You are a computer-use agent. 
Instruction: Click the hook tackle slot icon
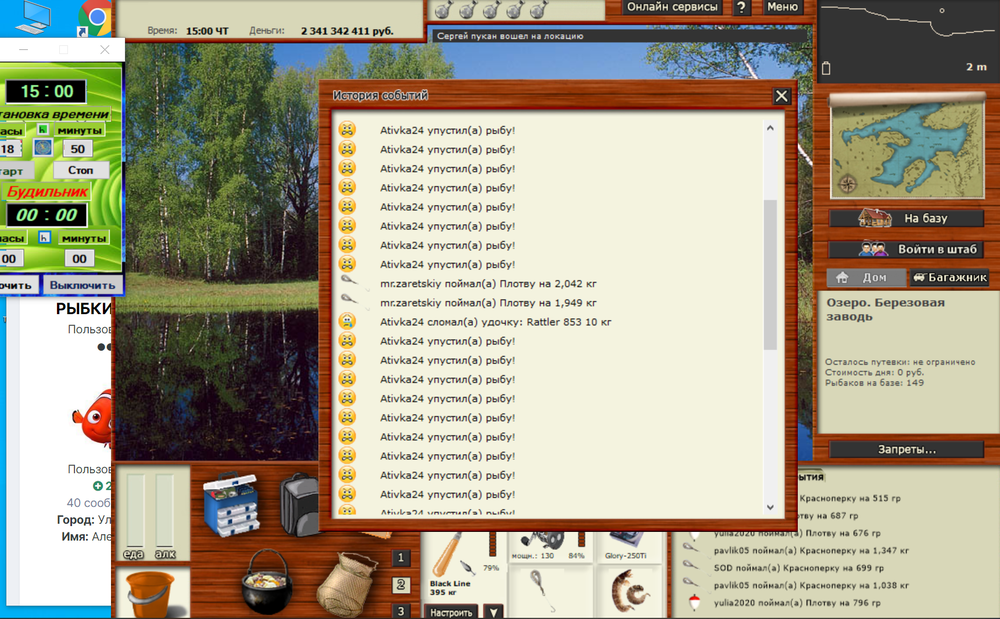pyautogui.click(x=543, y=593)
